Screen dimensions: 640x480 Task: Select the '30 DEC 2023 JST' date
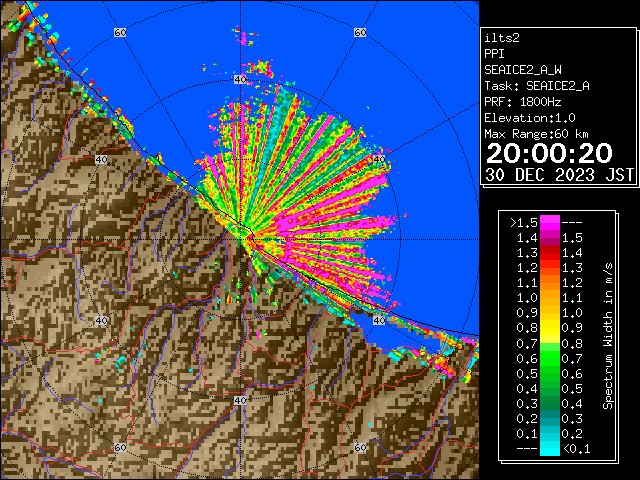559,175
